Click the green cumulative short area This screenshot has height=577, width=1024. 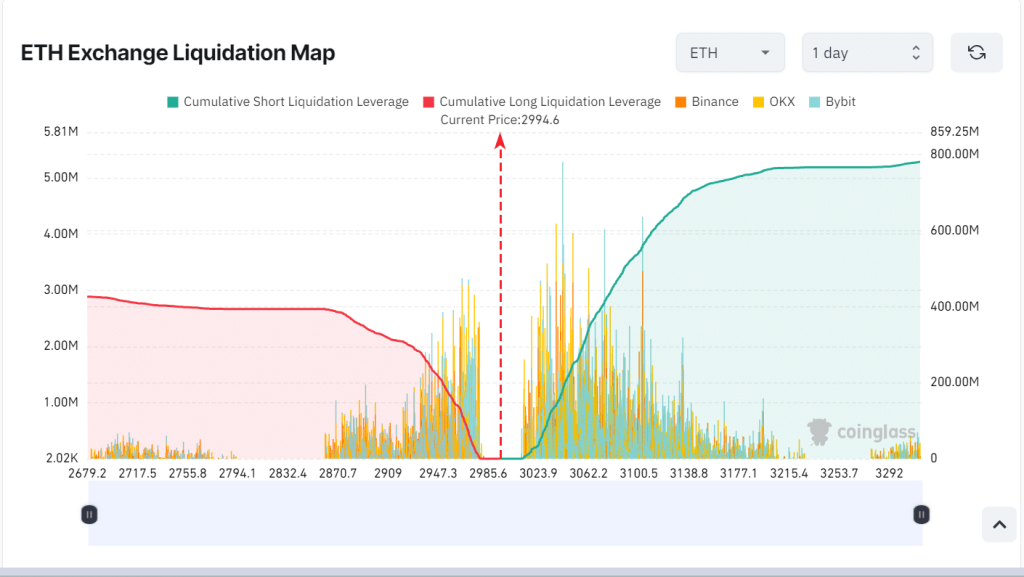780,300
